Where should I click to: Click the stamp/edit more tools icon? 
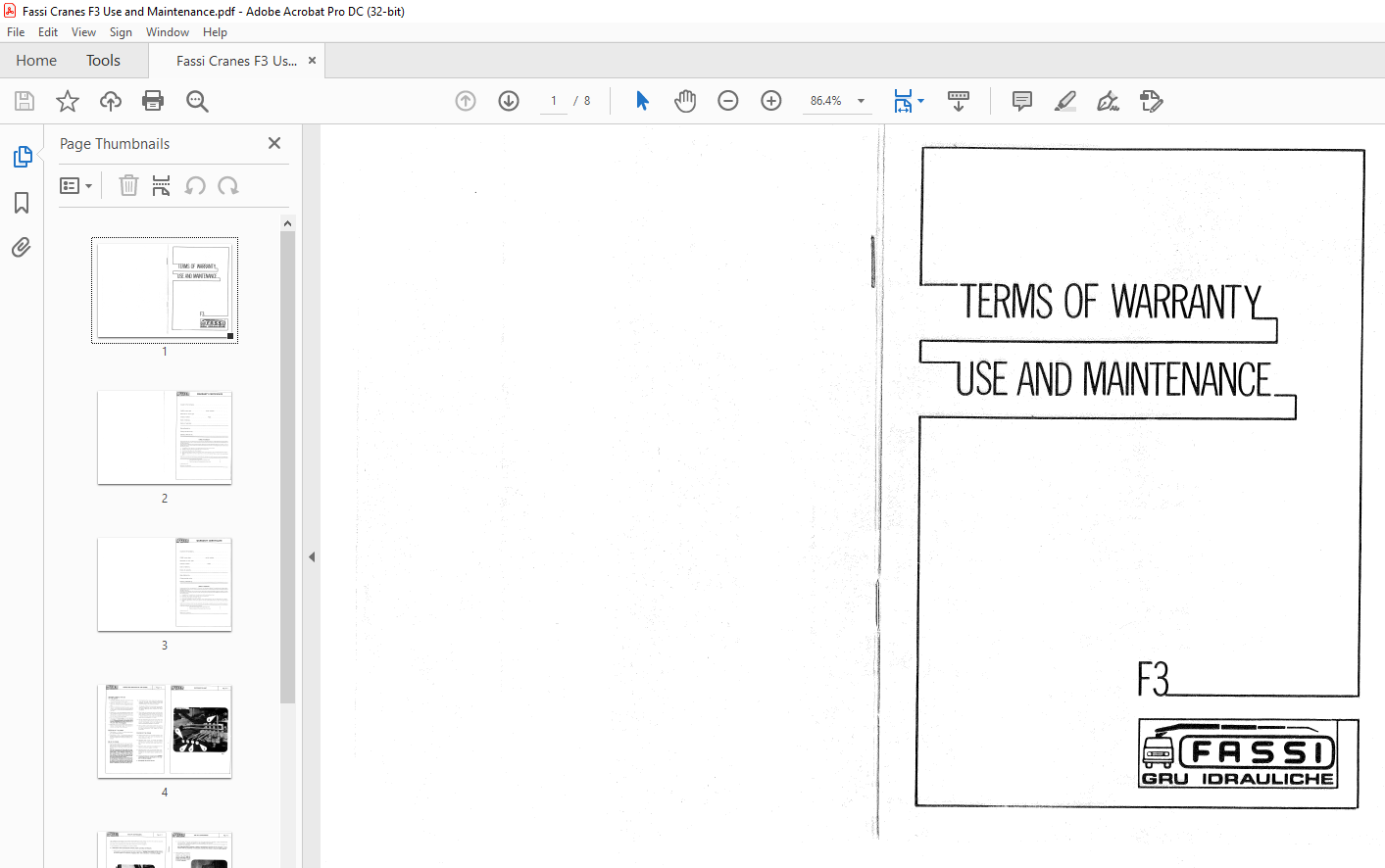[x=1152, y=101]
